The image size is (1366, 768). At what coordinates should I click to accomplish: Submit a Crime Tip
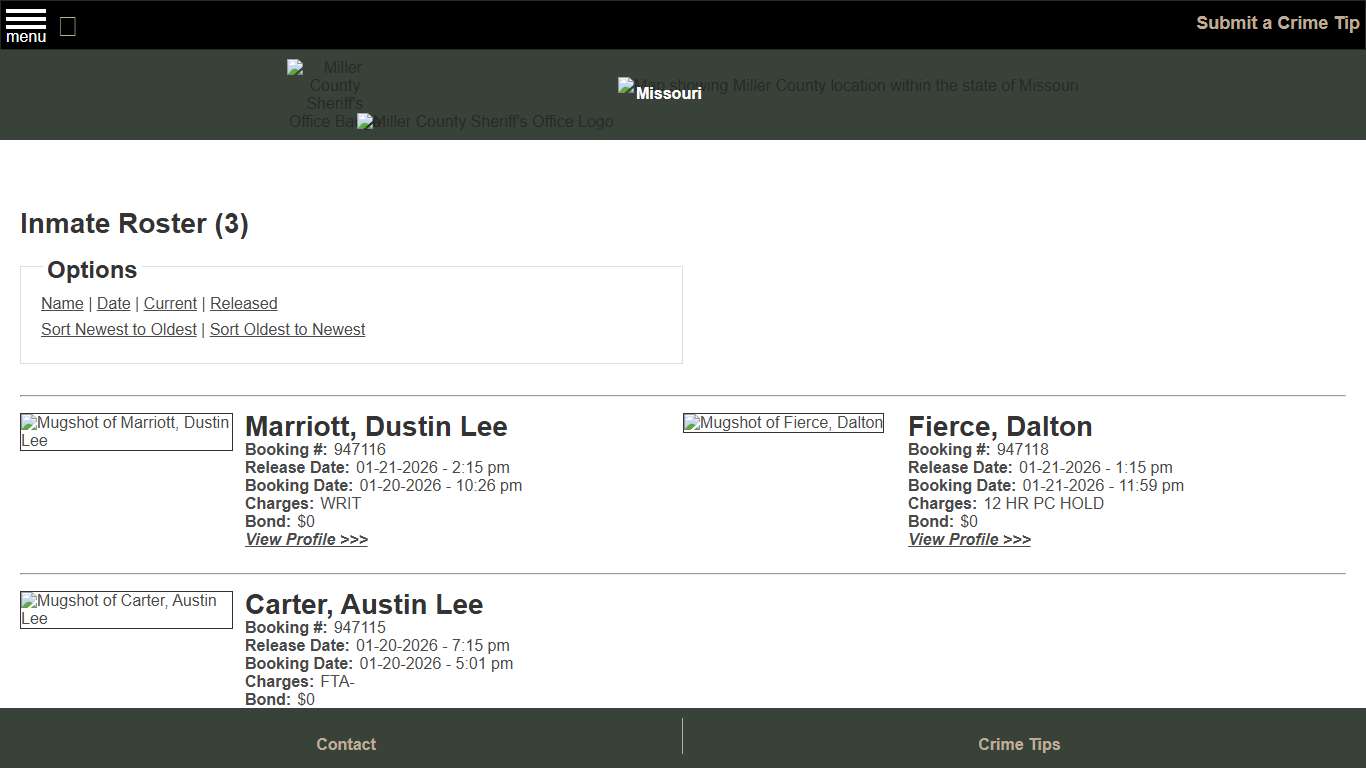coord(1277,22)
